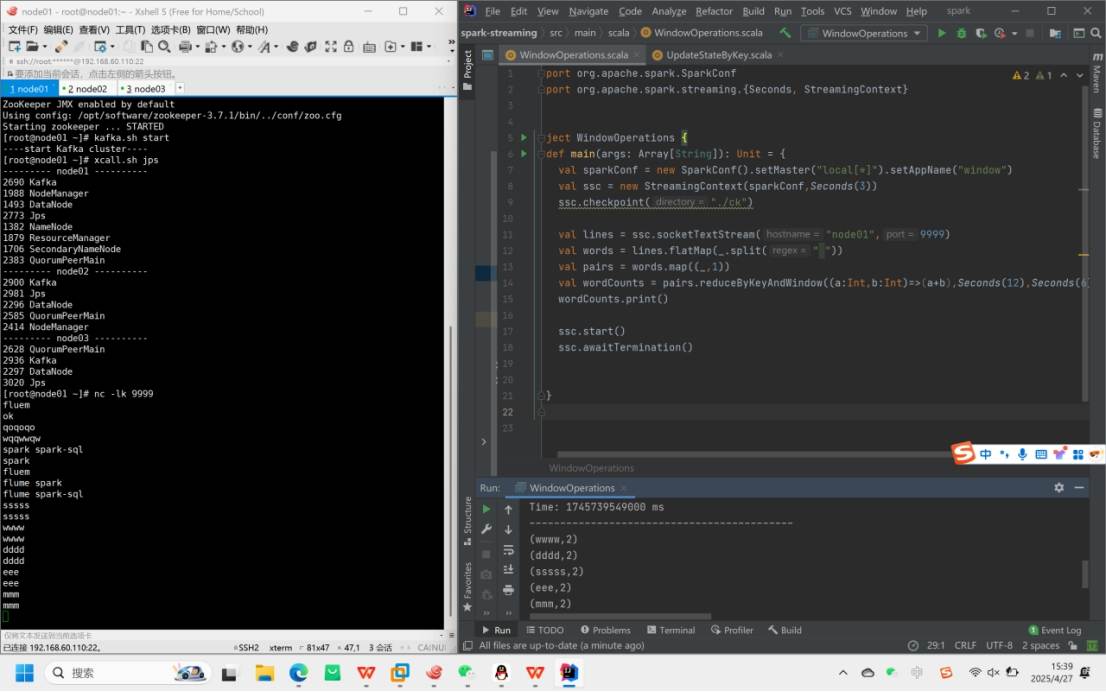Click the print icon in Run console

click(508, 590)
